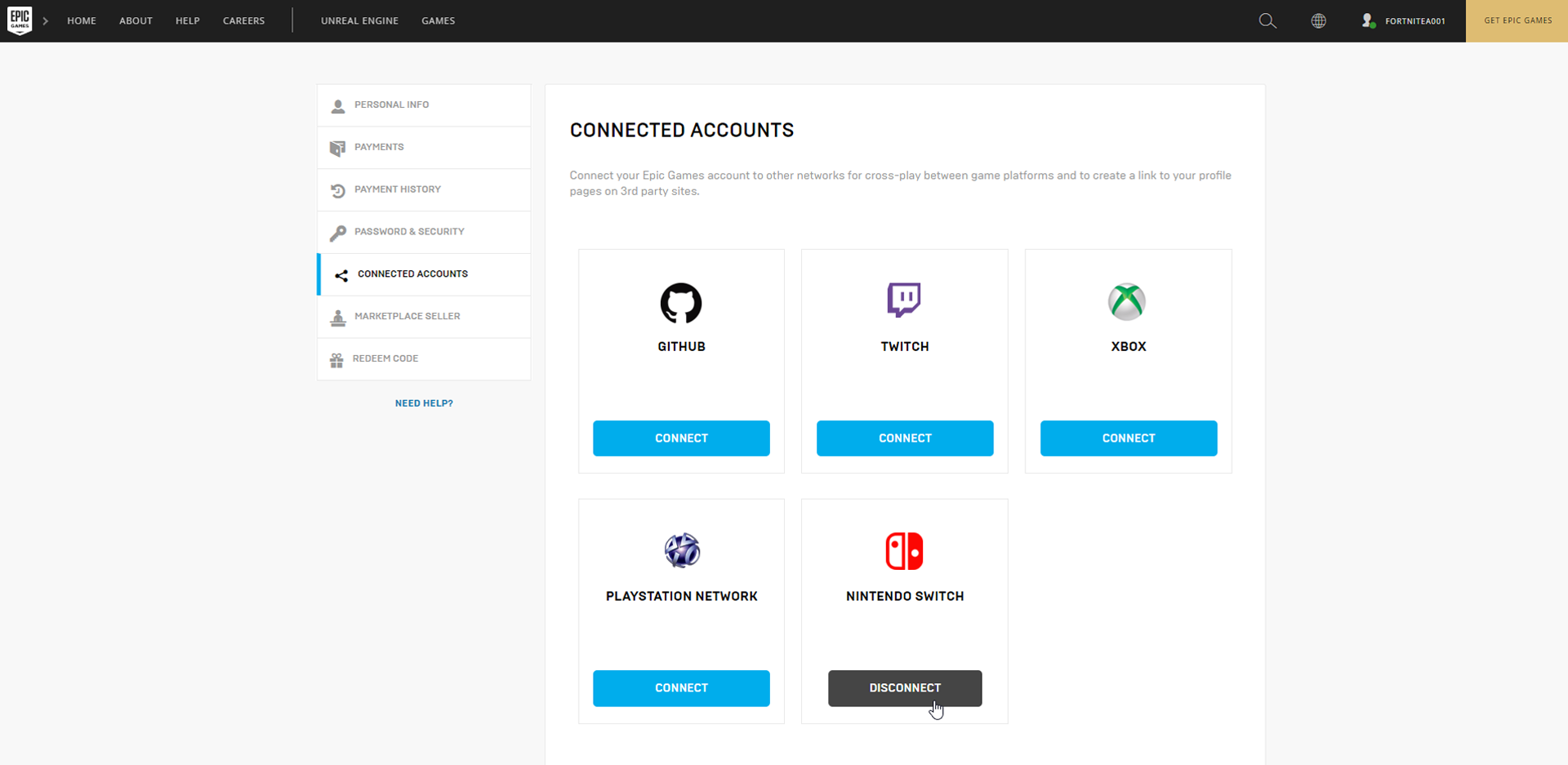Click the Xbox logo
This screenshot has height=765, width=1568.
click(x=1127, y=302)
